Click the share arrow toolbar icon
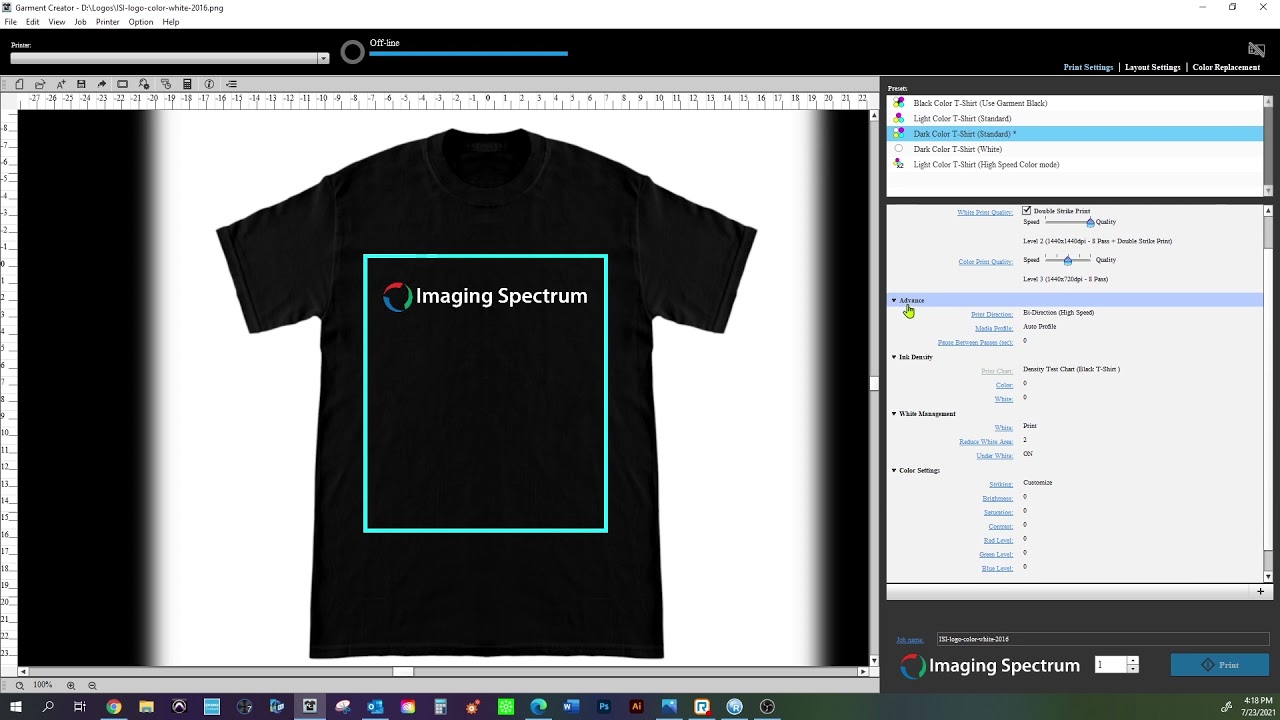Screen dimensions: 1280x720 click(x=102, y=84)
